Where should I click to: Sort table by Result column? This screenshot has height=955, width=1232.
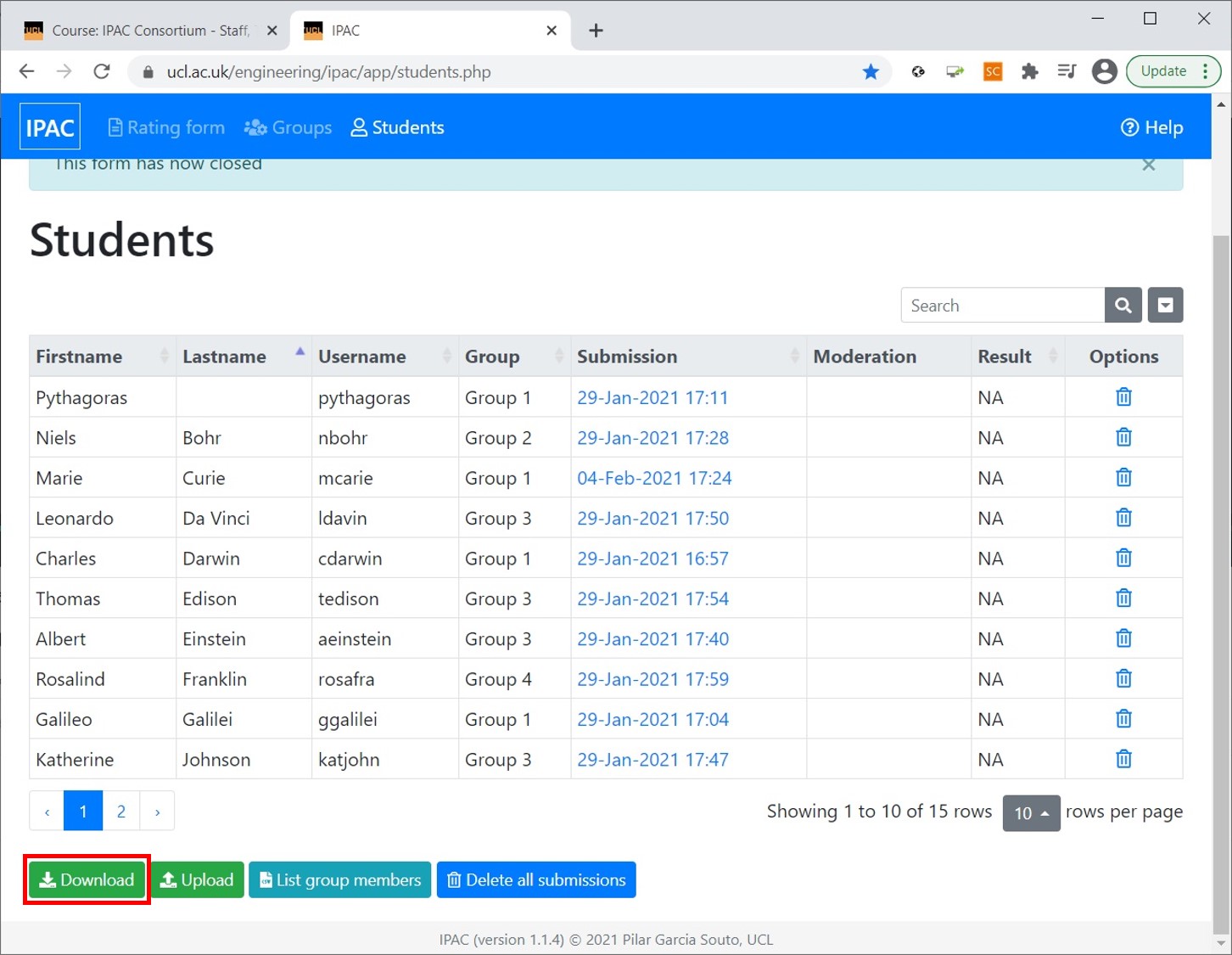tap(1017, 357)
